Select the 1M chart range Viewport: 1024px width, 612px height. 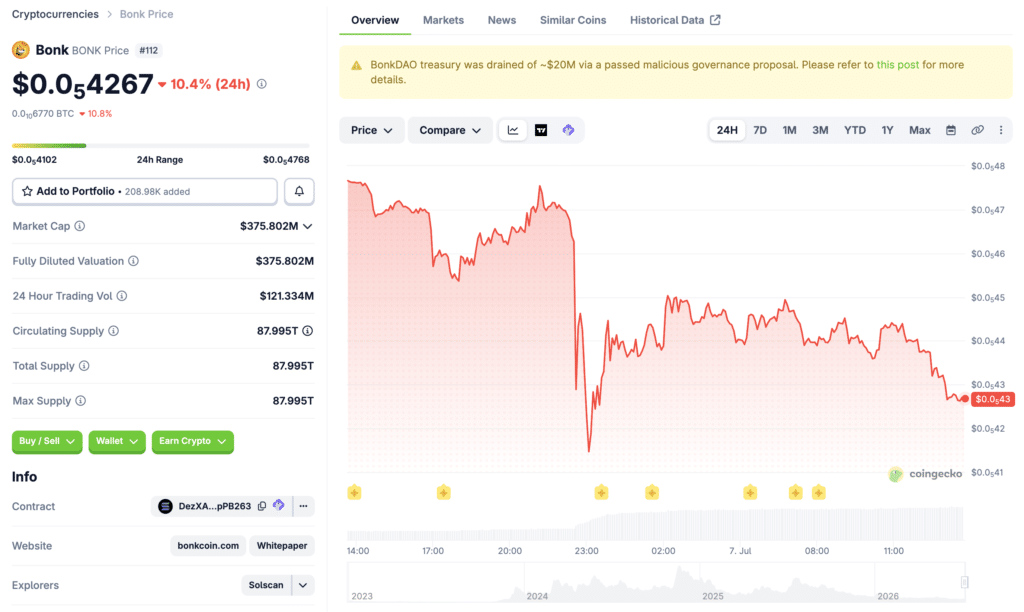tap(790, 130)
